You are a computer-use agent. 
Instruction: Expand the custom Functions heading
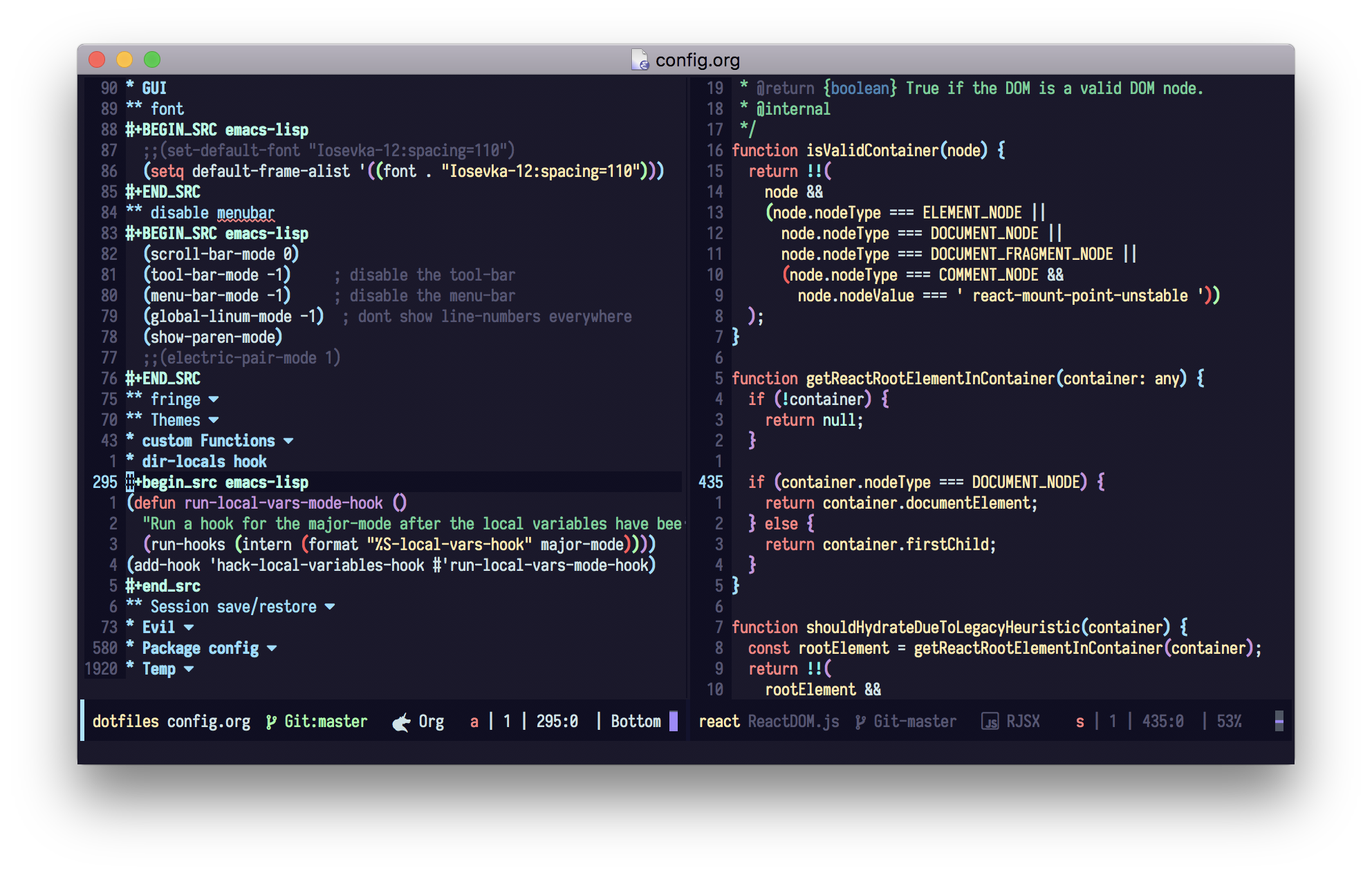click(288, 441)
